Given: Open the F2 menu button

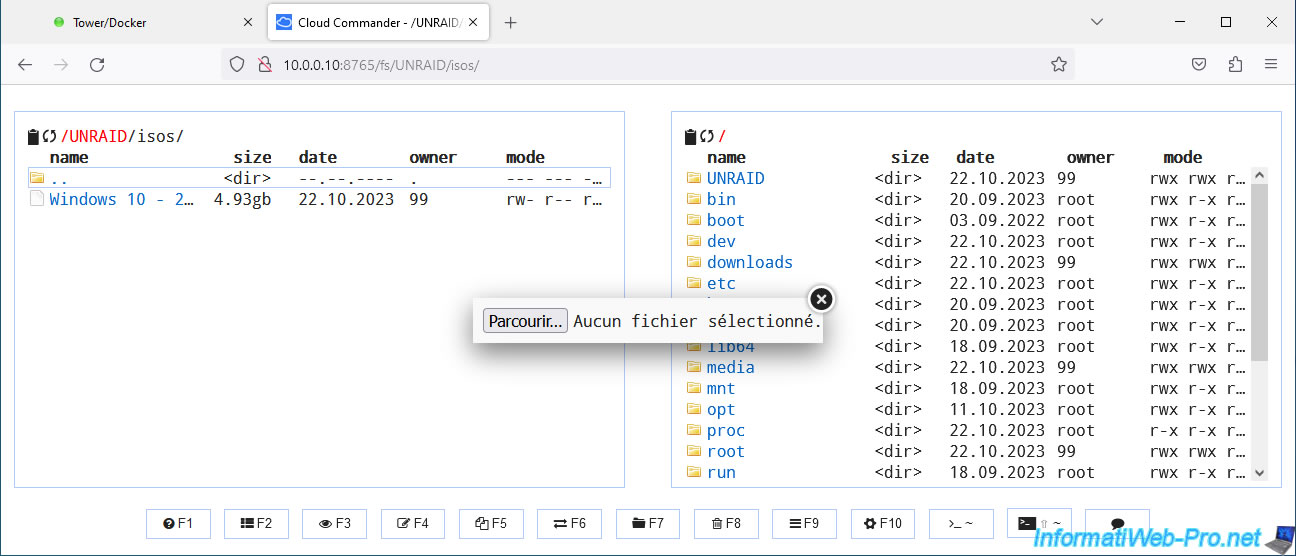Looking at the screenshot, I should pos(256,523).
